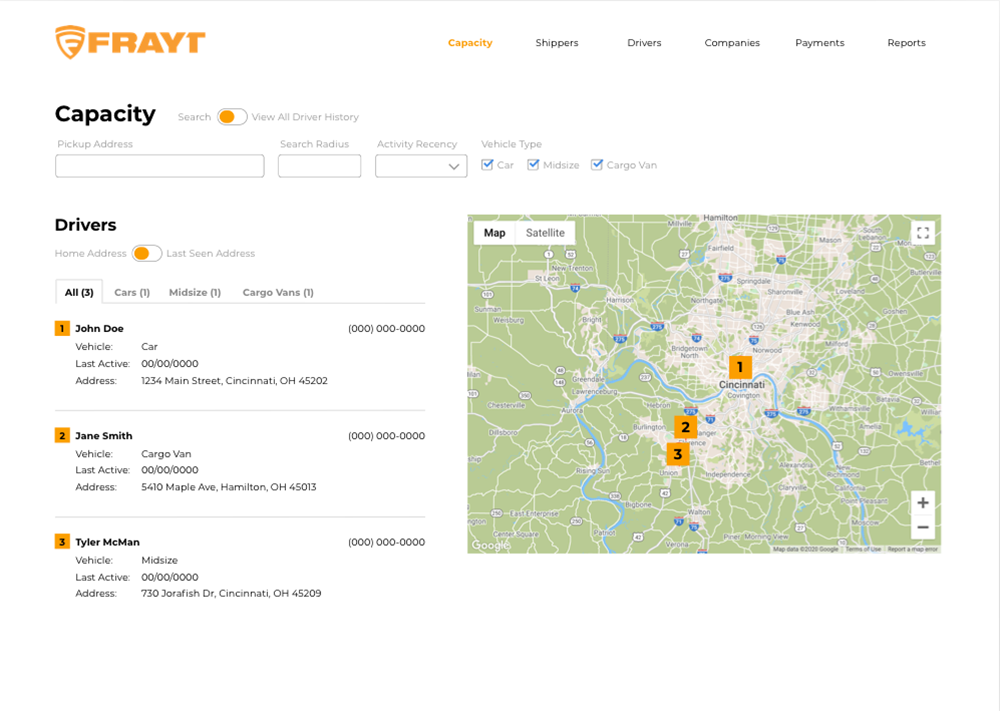Switch to the Cars (1) tab
This screenshot has height=711, width=1000.
[x=132, y=292]
